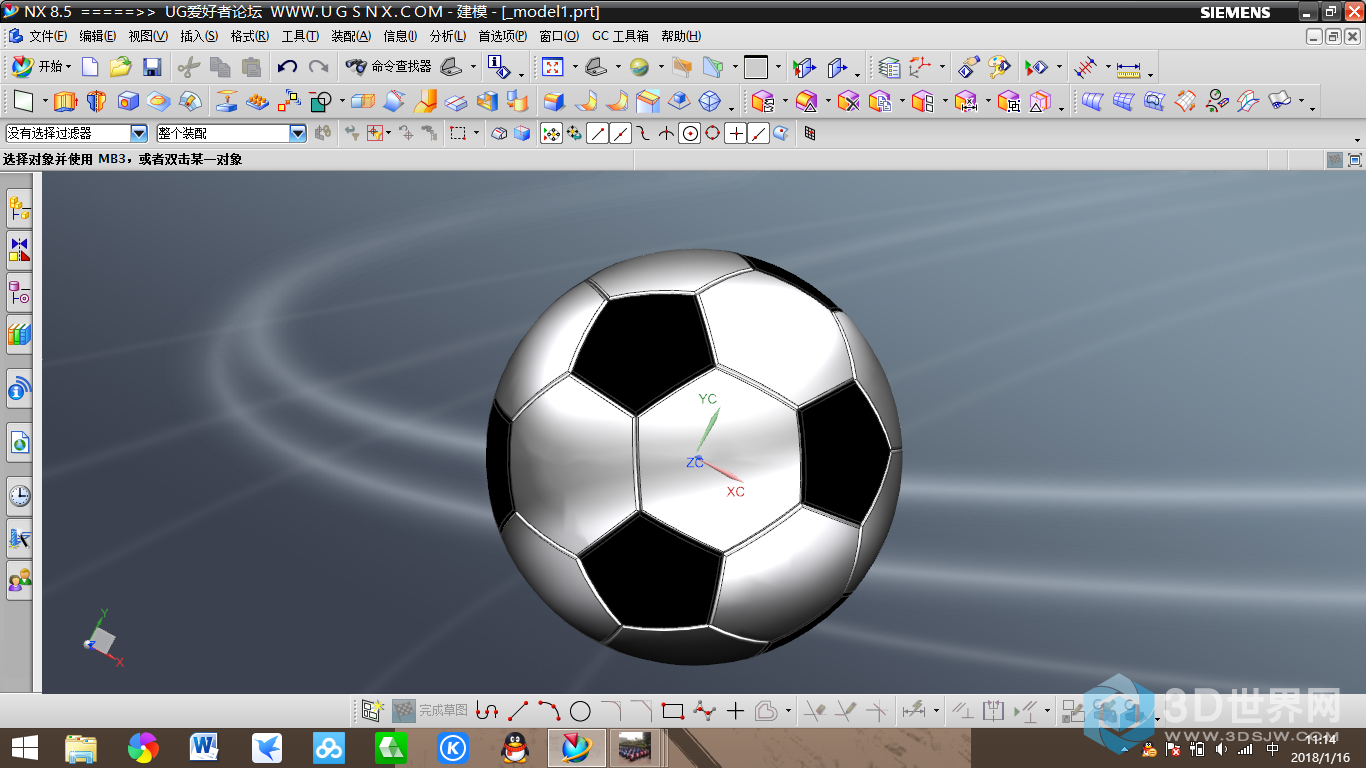
Task: Click the Fit view icon
Action: 552,67
